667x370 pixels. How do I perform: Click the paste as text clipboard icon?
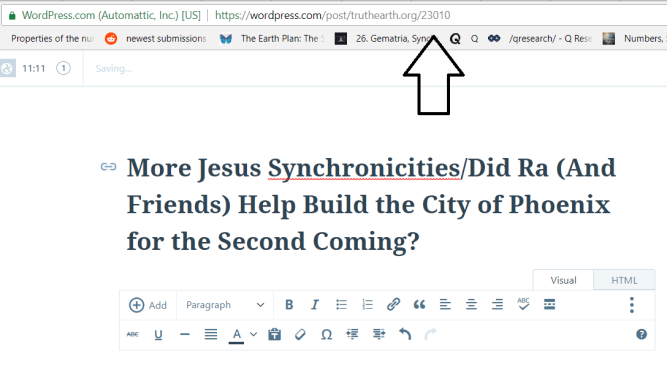(x=274, y=334)
